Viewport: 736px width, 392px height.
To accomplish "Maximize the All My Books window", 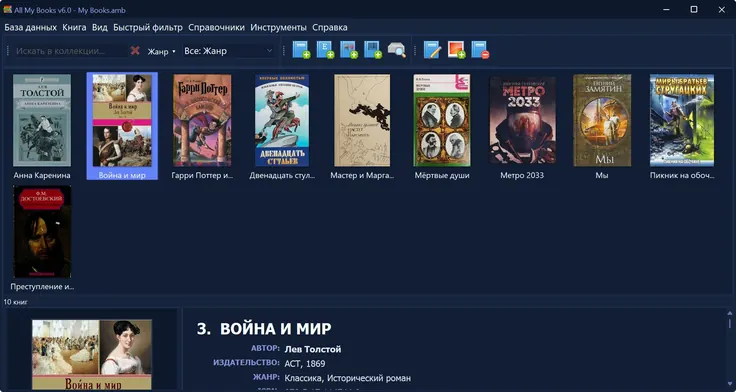I will coord(694,9).
